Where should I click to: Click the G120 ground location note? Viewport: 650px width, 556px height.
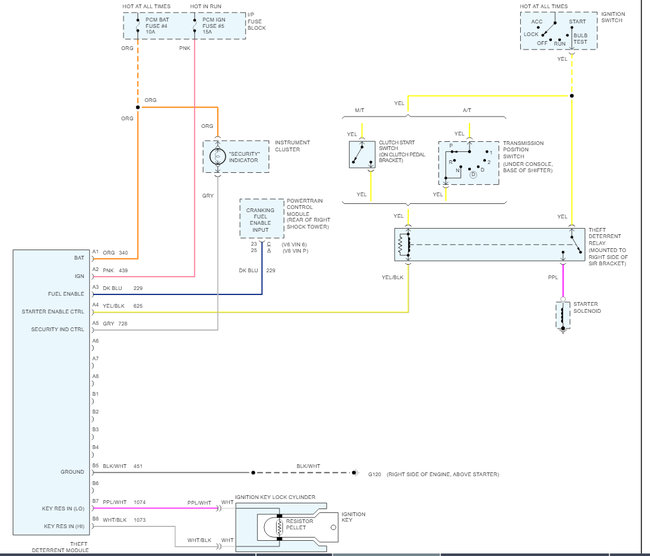tap(433, 474)
